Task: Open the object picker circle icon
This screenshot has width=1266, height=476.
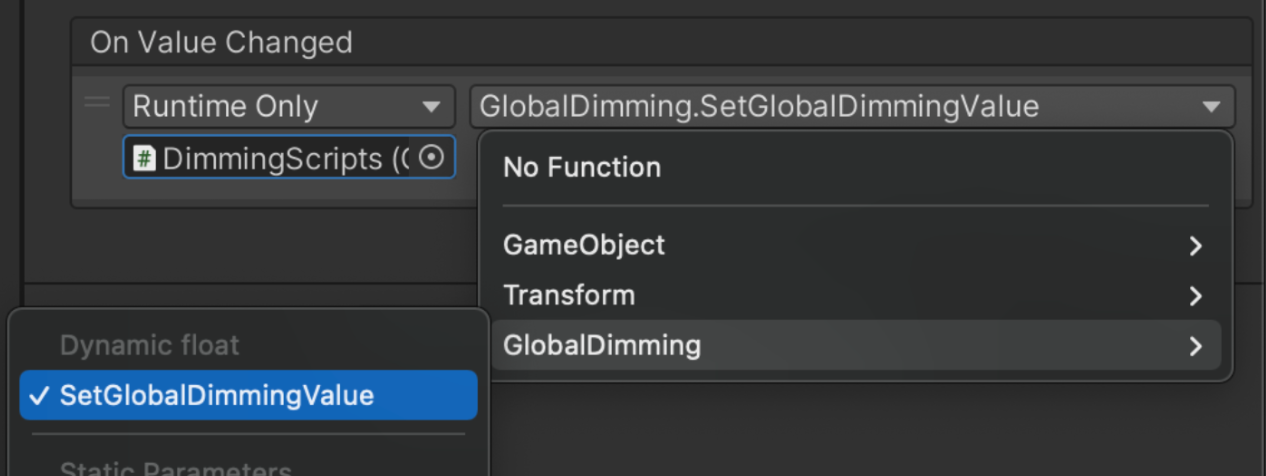Action: pyautogui.click(x=431, y=158)
